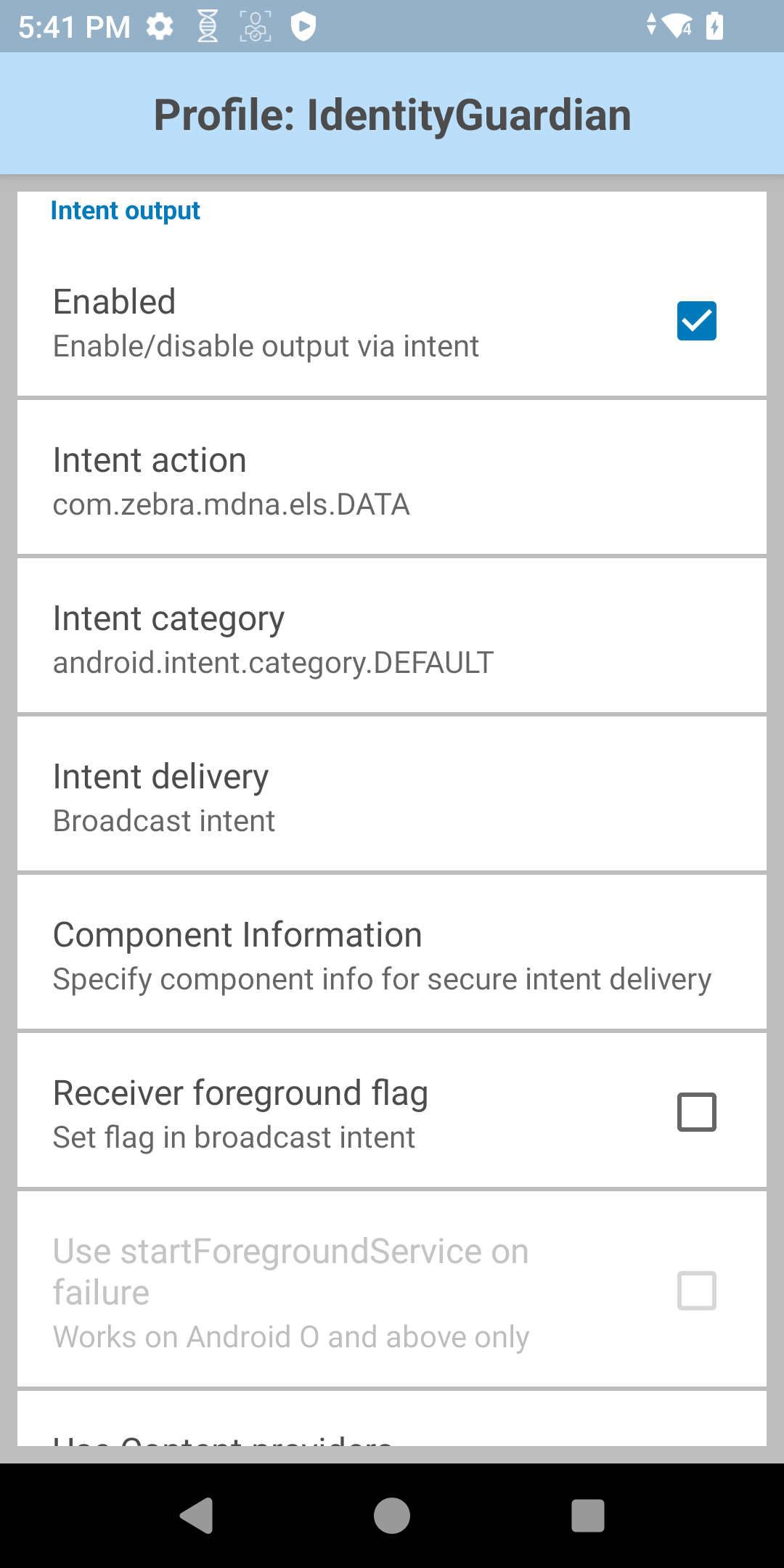Open Component Information settings
Screen dimensions: 784x1568
coord(392,955)
